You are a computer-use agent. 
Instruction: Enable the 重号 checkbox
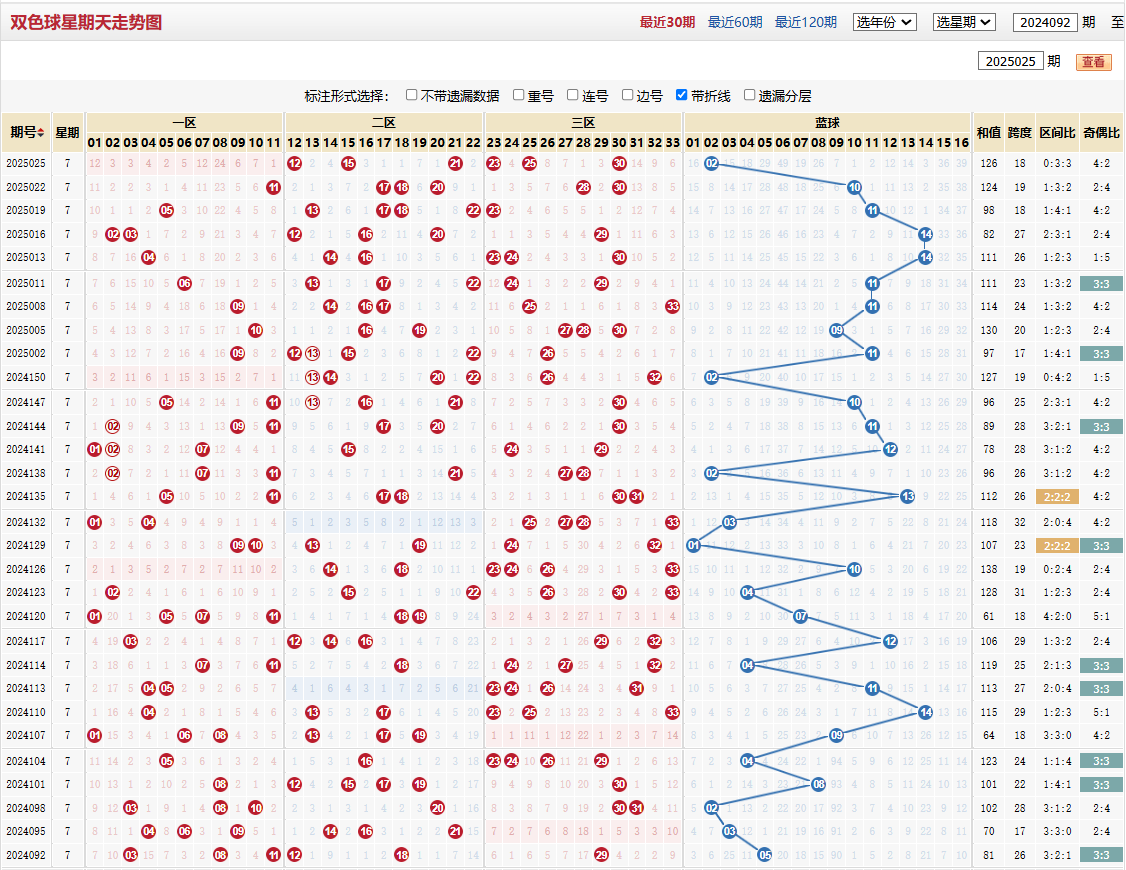tap(518, 95)
